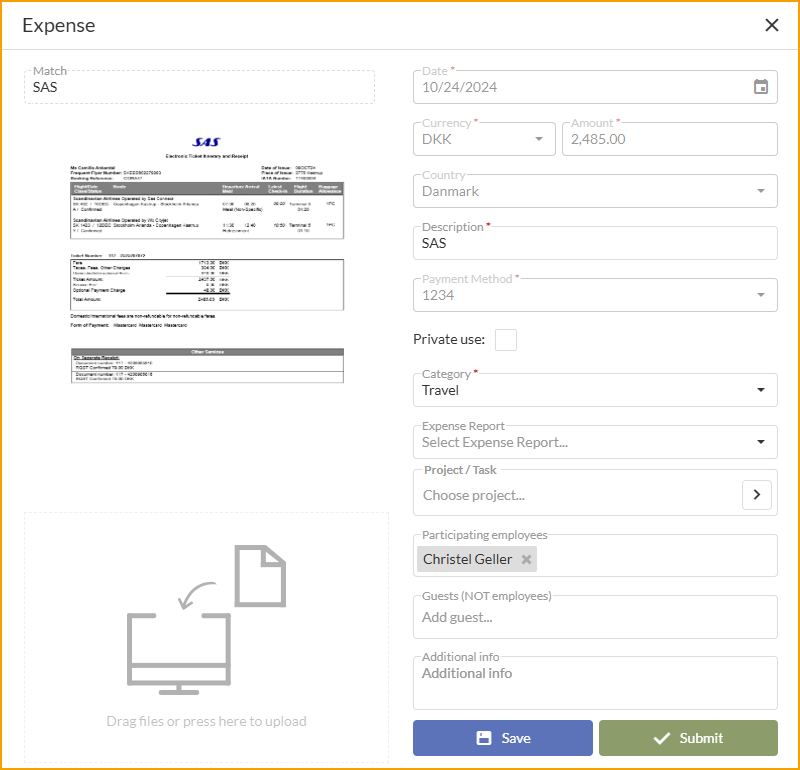Remove Christel Geller using the x icon
The height and width of the screenshot is (770, 800).
click(526, 559)
